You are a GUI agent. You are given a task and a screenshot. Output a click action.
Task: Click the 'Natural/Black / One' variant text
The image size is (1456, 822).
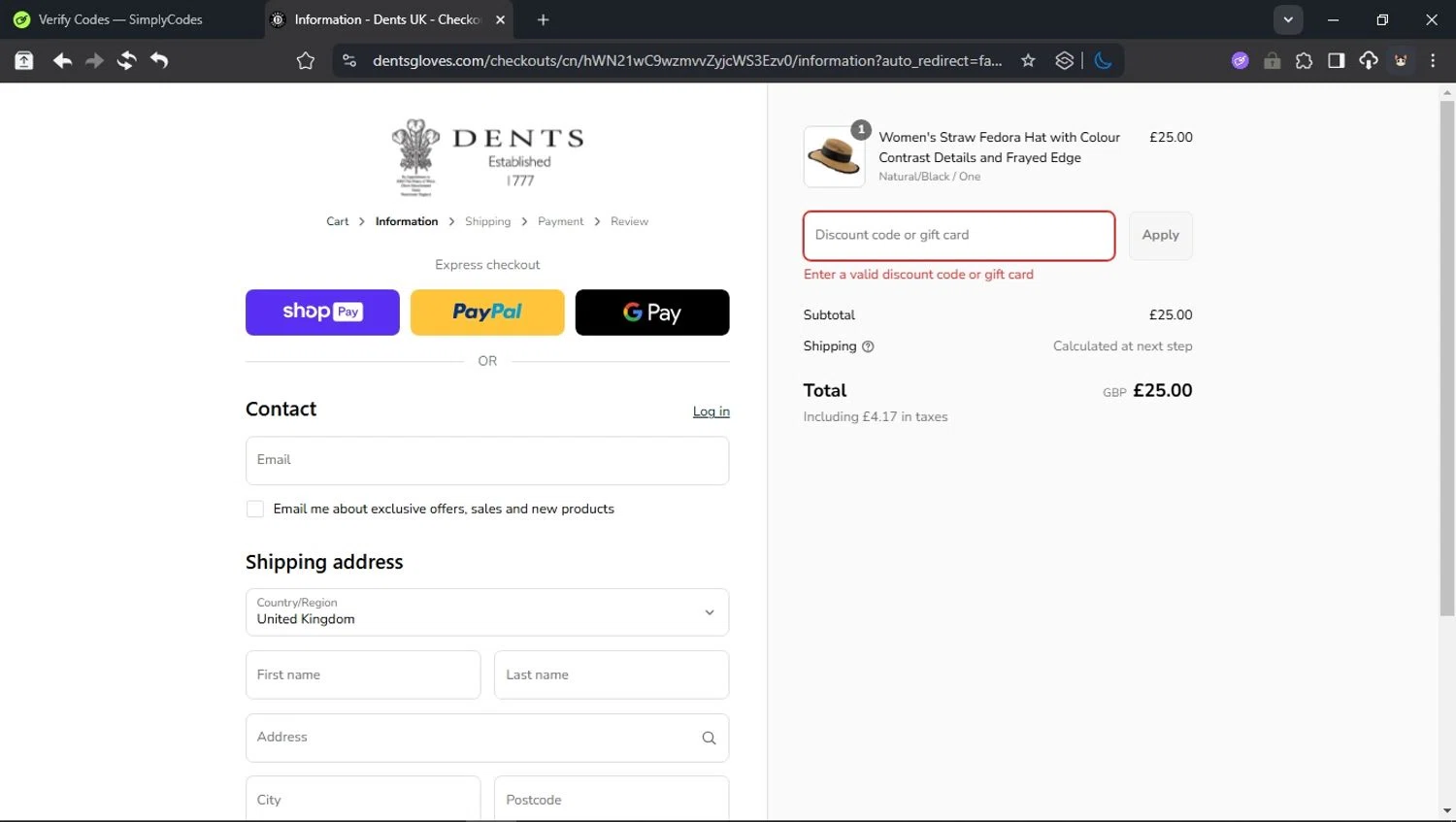pyautogui.click(x=930, y=177)
